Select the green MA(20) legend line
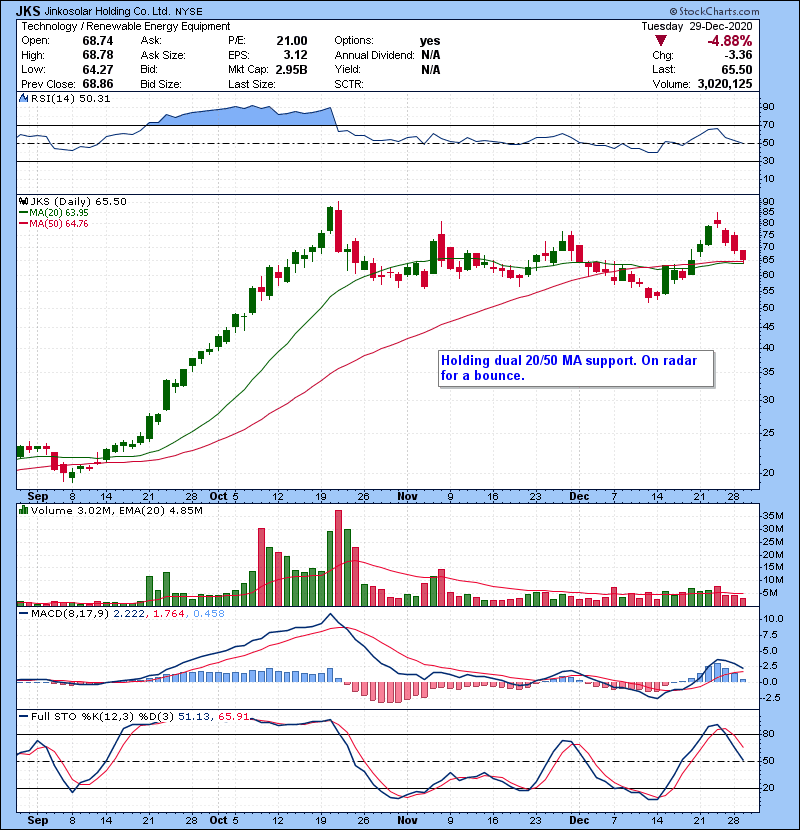 coord(23,213)
